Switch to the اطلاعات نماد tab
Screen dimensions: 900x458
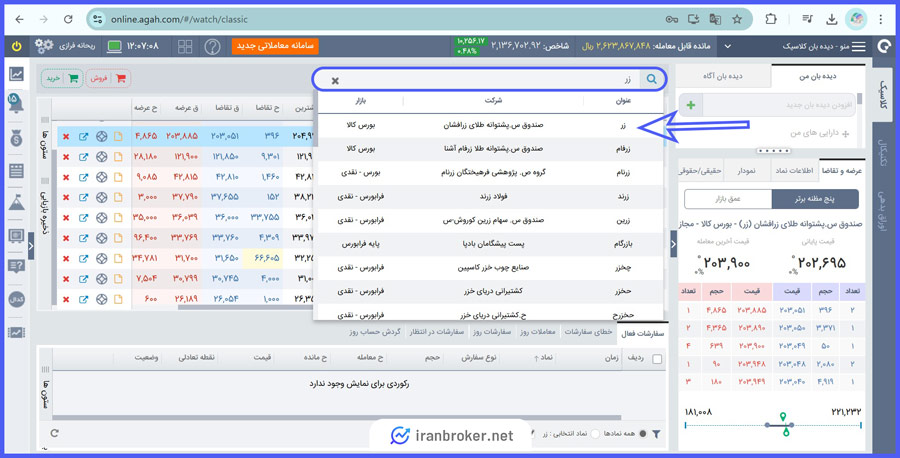794,171
